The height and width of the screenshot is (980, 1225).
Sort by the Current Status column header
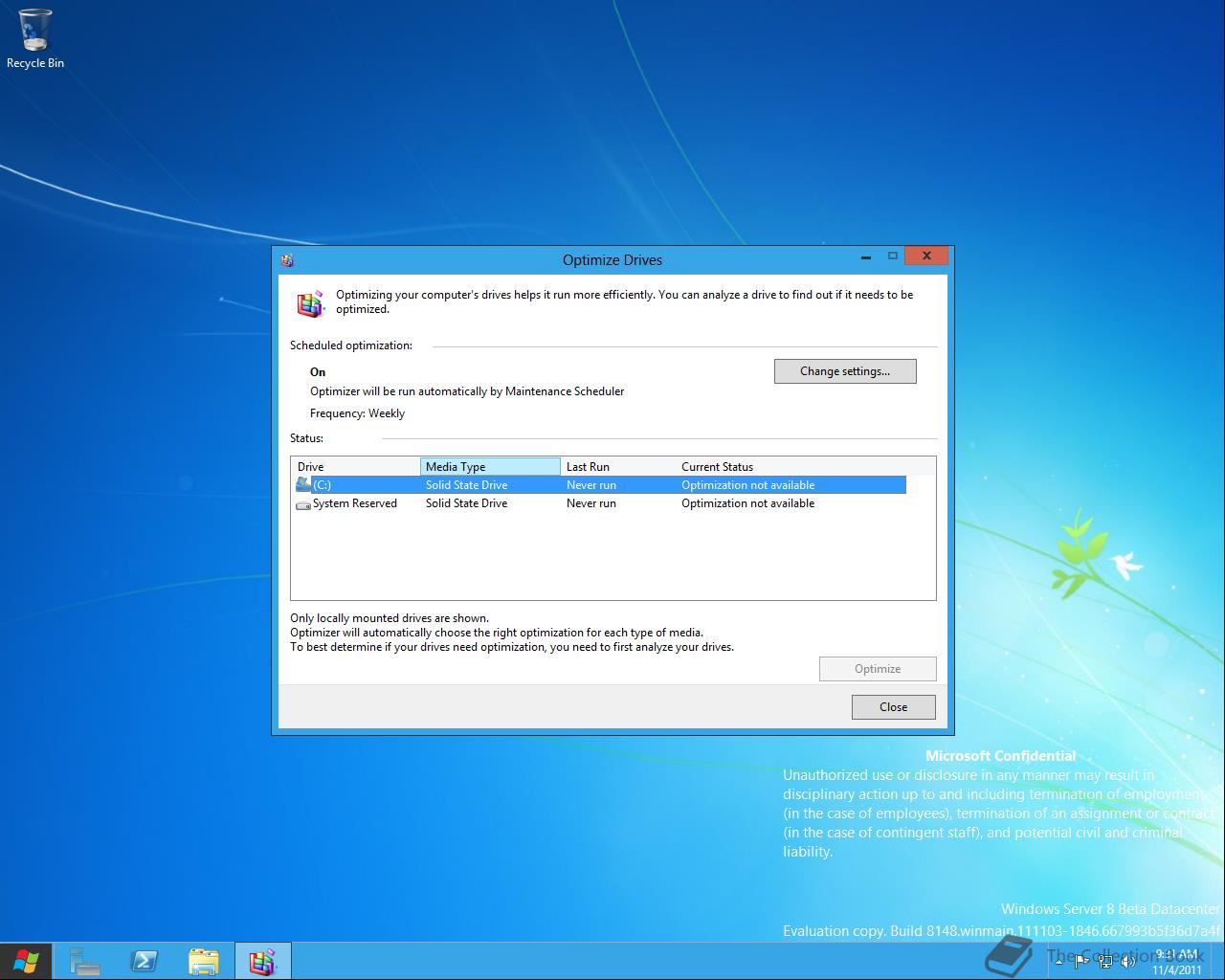tap(791, 466)
